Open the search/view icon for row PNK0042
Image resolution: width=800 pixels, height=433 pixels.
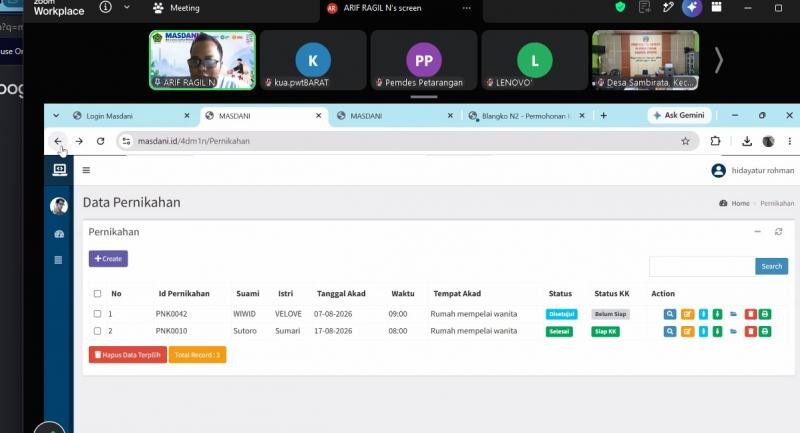pos(669,314)
